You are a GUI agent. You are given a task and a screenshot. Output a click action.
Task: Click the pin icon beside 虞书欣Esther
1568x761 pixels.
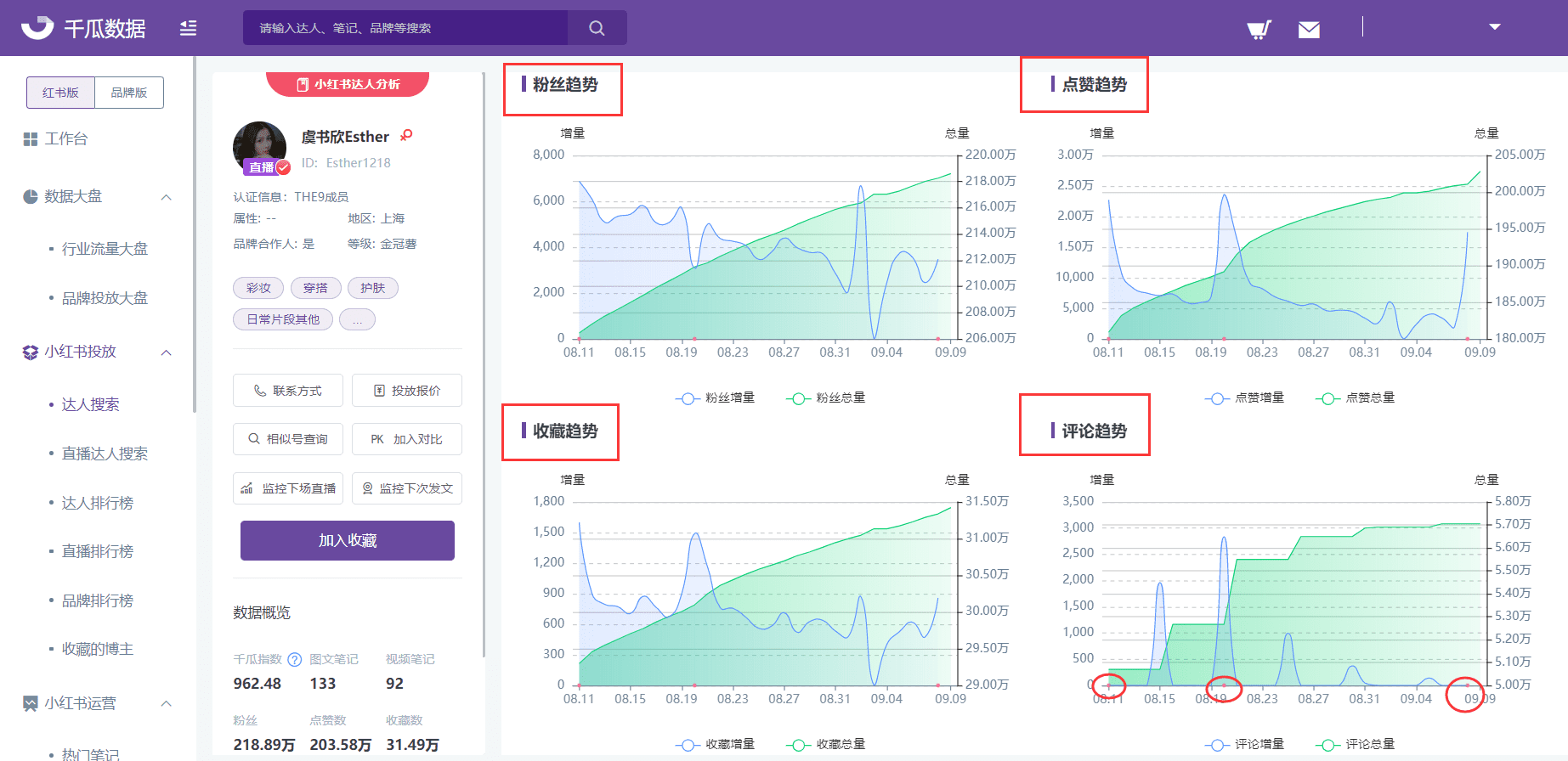point(407,135)
